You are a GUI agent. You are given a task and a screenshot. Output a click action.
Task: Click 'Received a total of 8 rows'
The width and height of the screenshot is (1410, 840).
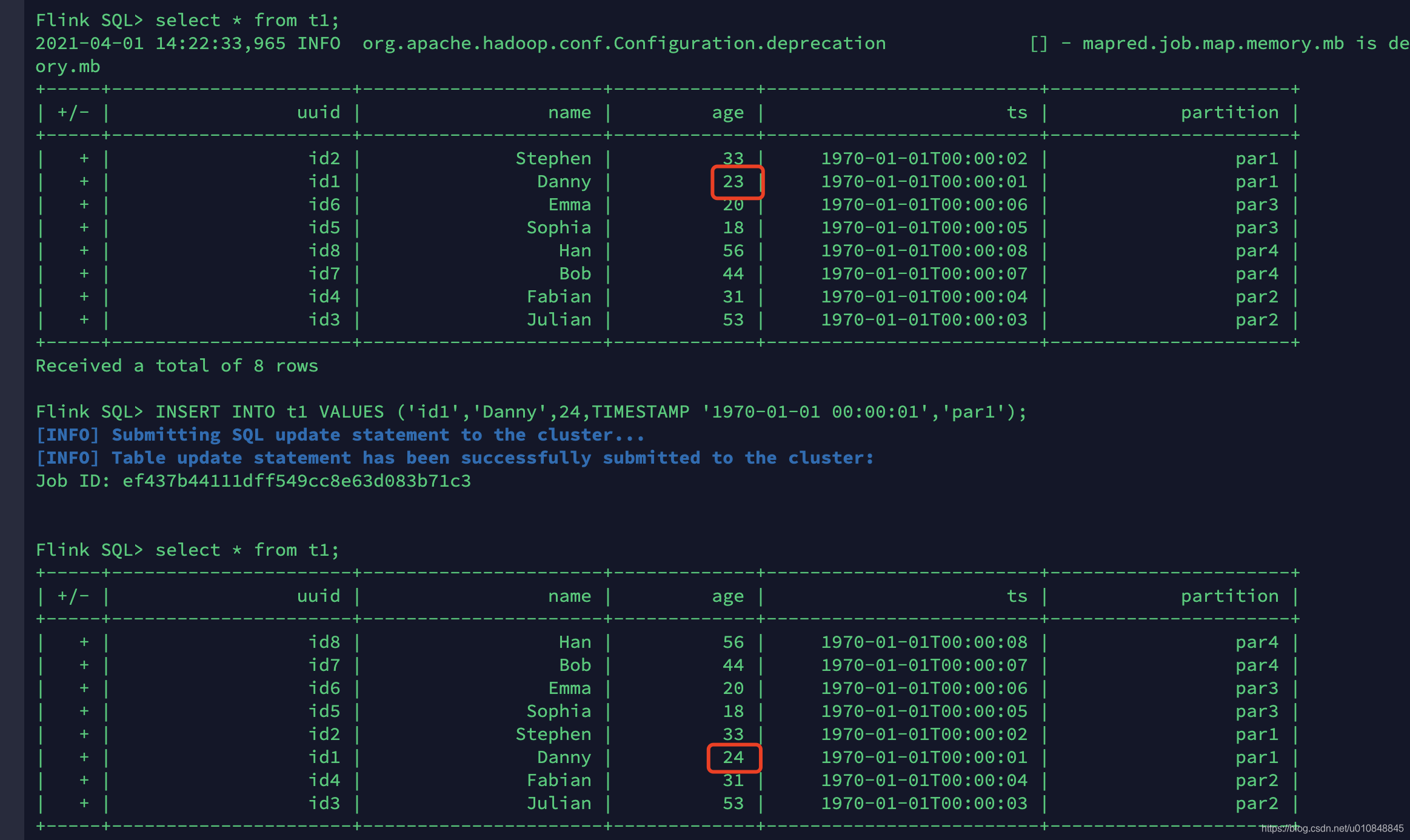tap(176, 366)
